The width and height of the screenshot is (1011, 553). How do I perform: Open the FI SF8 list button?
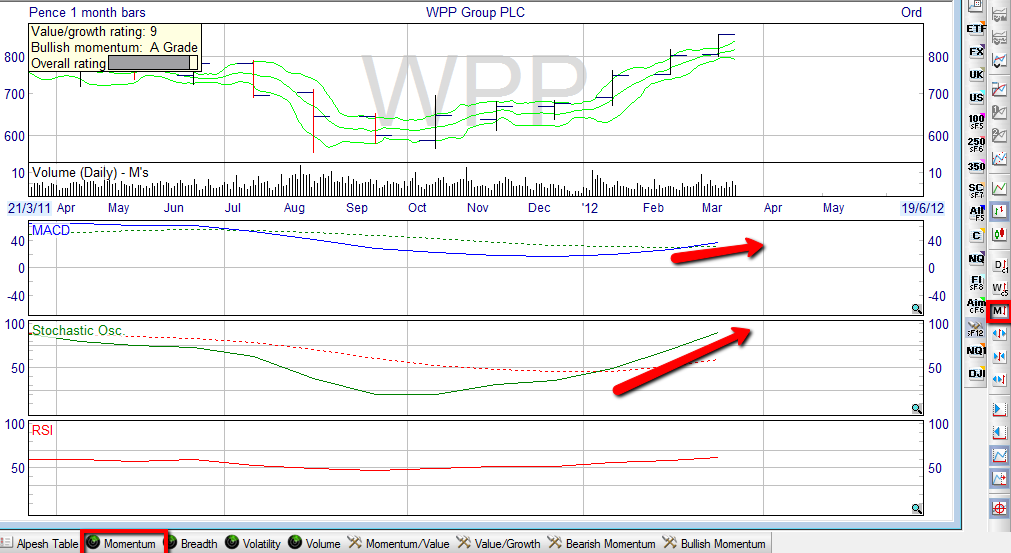pyautogui.click(x=976, y=282)
